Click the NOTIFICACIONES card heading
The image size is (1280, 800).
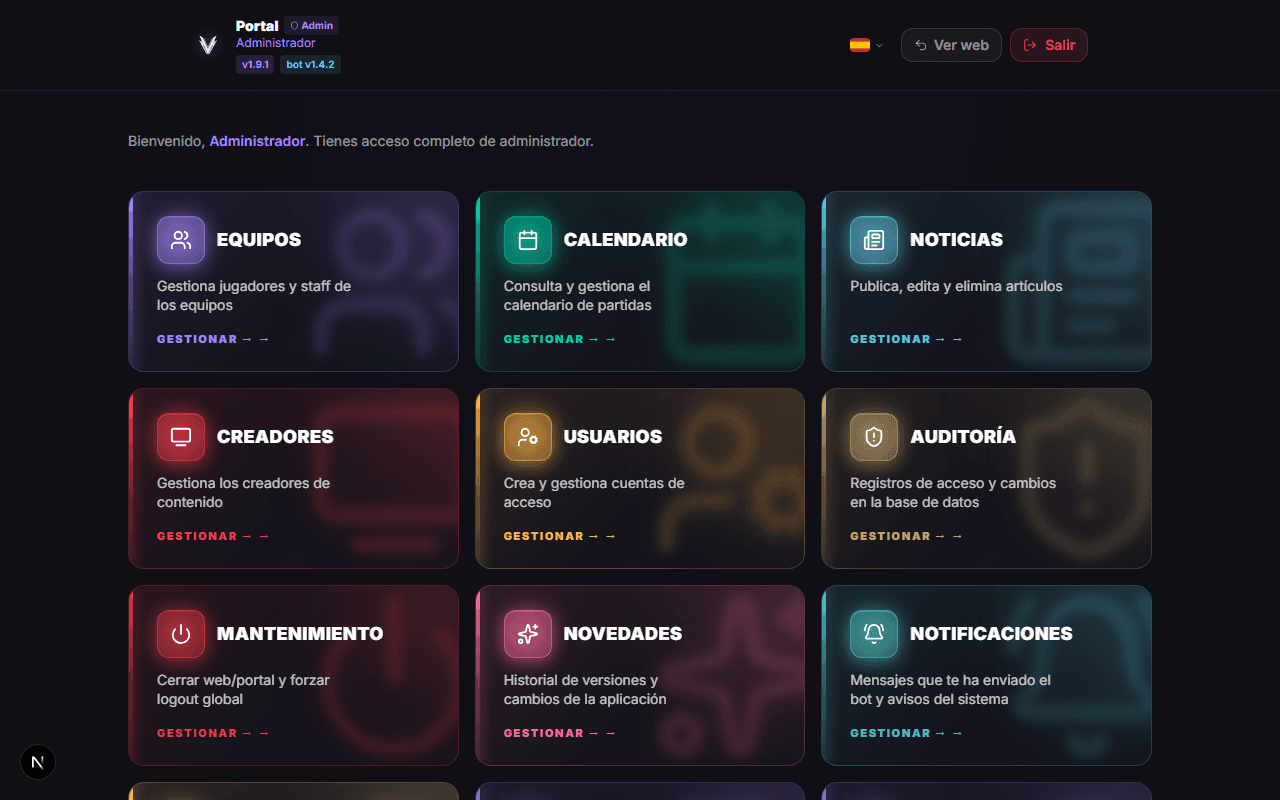coord(991,634)
